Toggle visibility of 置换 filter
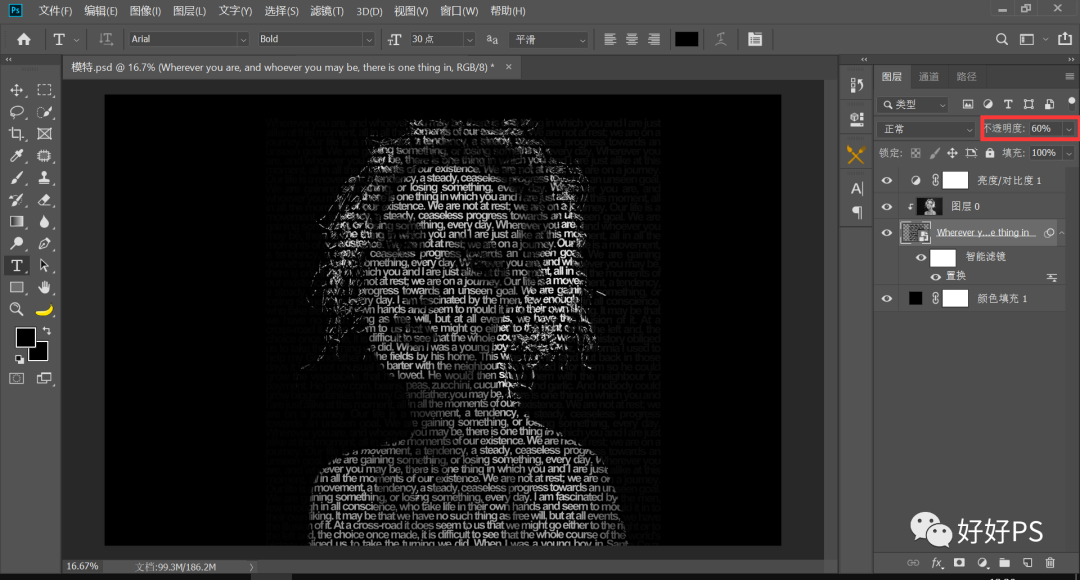 pos(935,277)
